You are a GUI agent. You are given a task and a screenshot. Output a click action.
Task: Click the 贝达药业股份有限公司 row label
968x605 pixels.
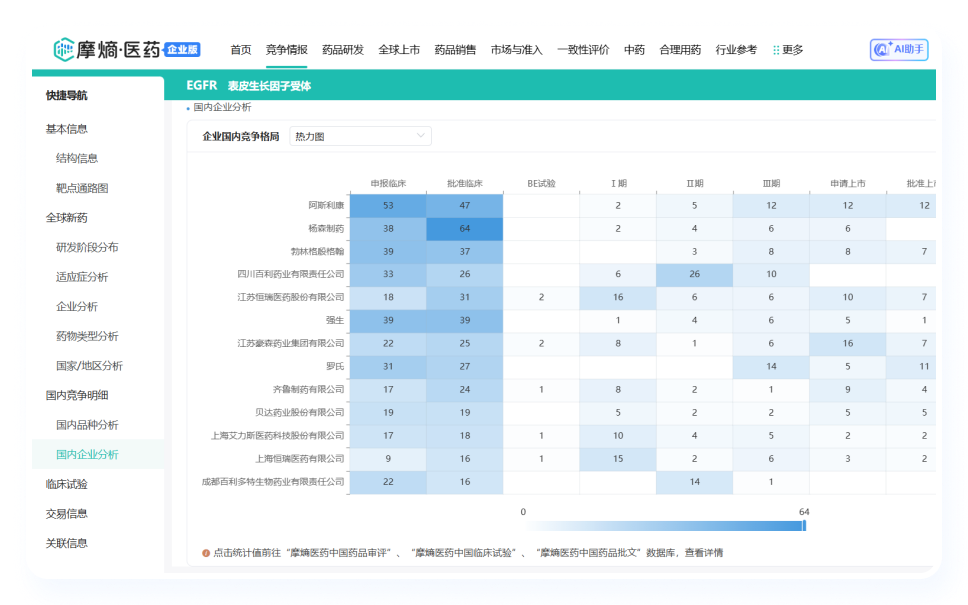click(x=299, y=412)
